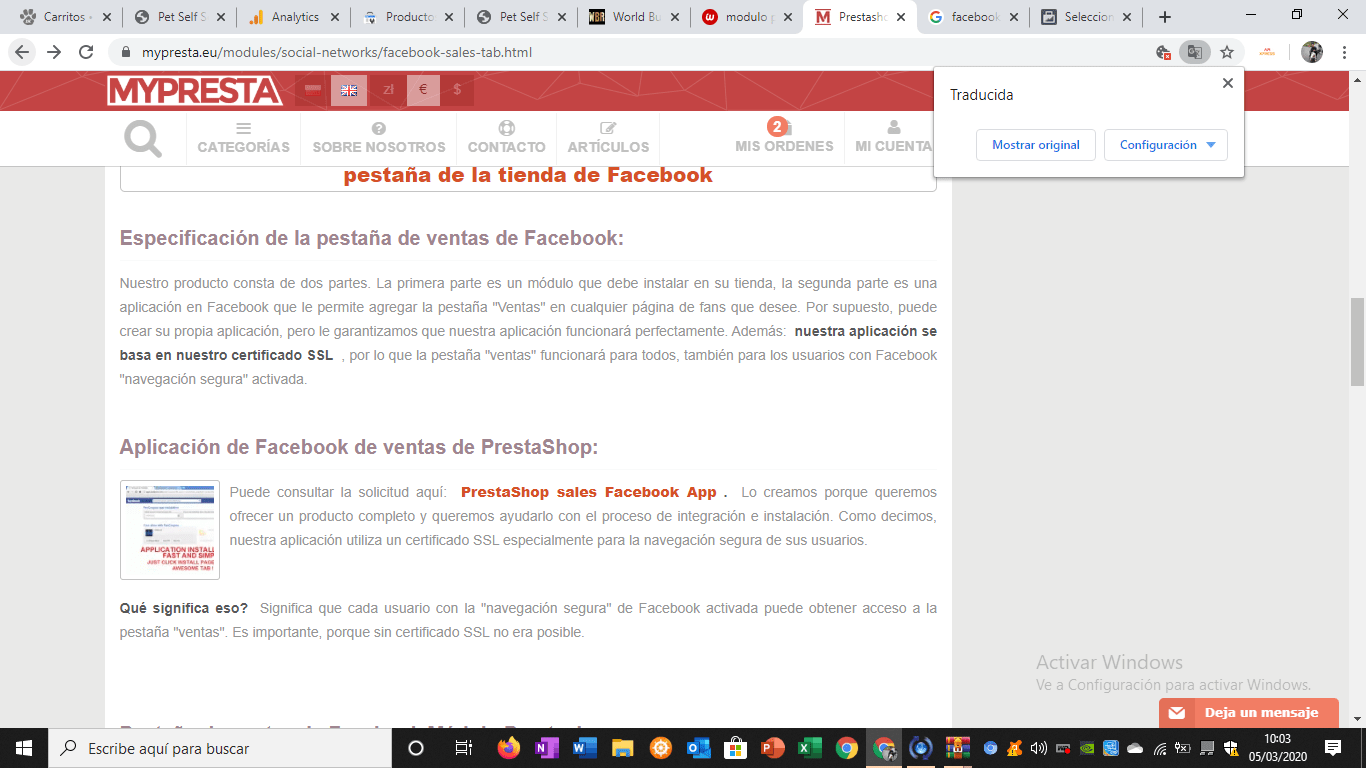This screenshot has width=1366, height=768.
Task: Go forward in browser history
Action: pyautogui.click(x=54, y=52)
